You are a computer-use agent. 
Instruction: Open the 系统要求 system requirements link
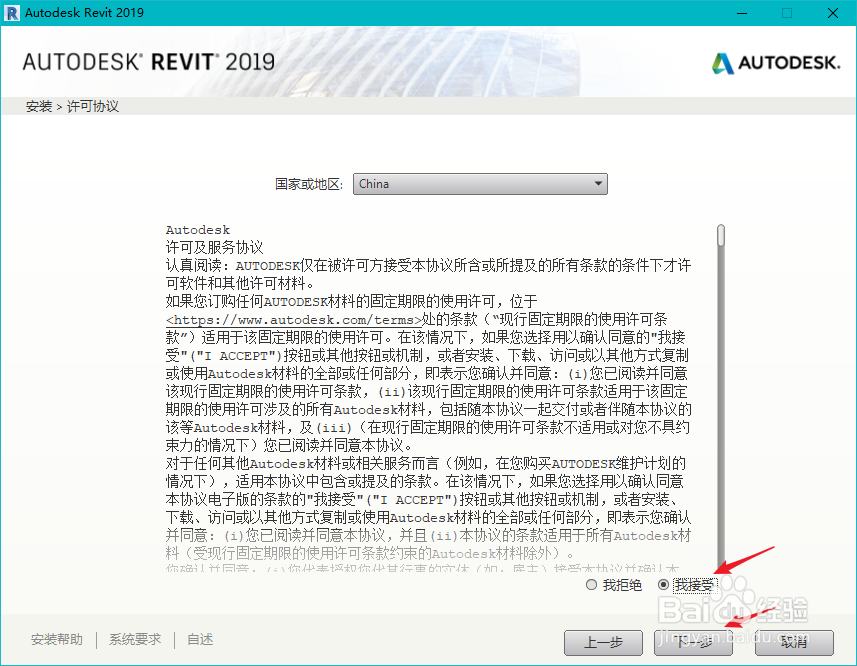point(135,639)
